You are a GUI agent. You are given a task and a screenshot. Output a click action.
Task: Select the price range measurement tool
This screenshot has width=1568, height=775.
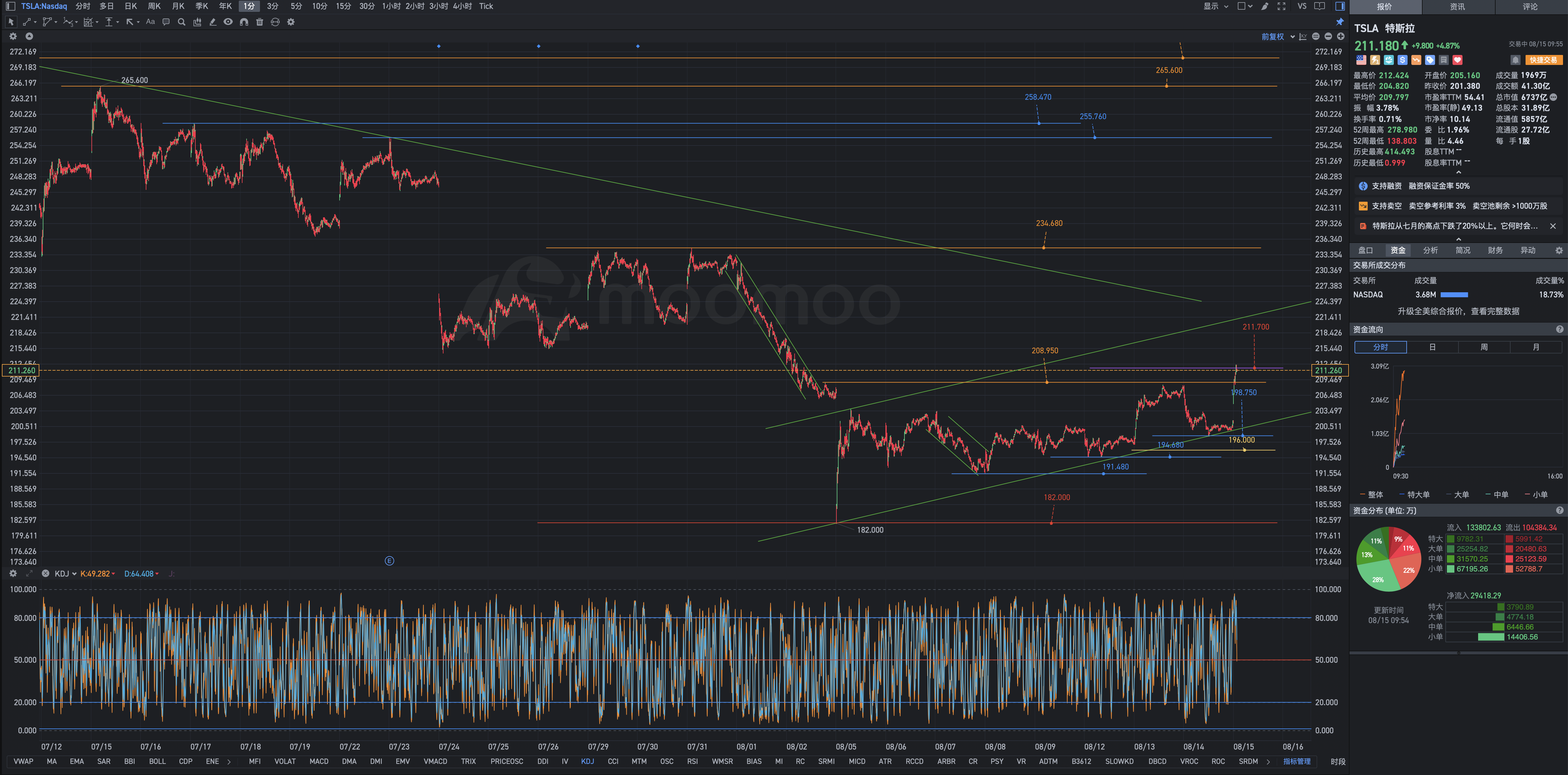click(109, 22)
